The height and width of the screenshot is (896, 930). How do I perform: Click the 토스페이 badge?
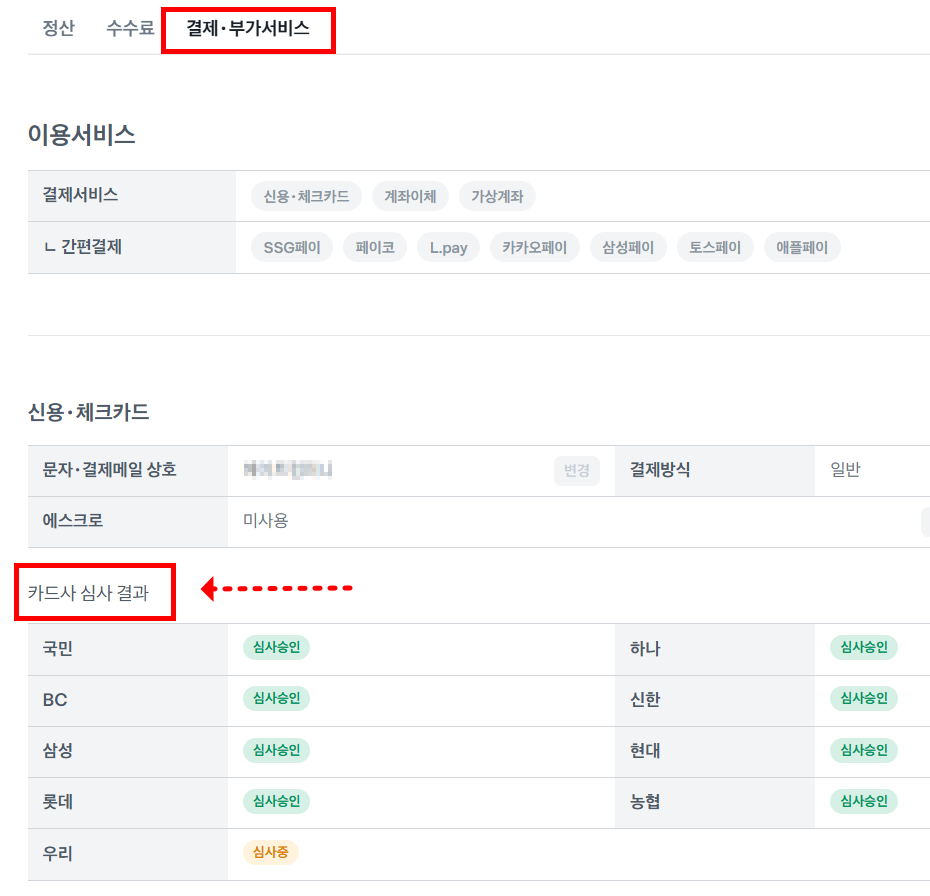pos(715,247)
